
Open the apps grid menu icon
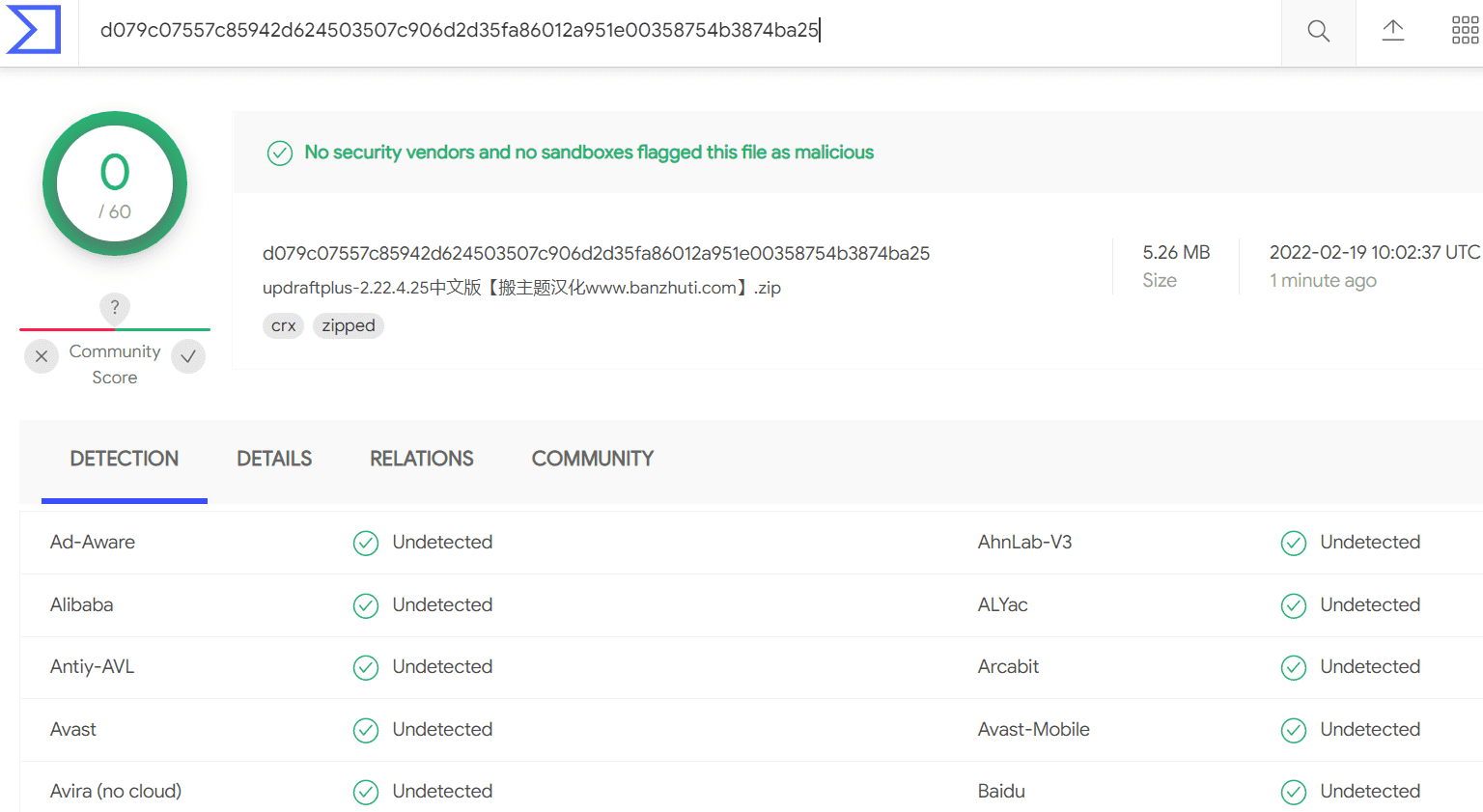coord(1465,31)
